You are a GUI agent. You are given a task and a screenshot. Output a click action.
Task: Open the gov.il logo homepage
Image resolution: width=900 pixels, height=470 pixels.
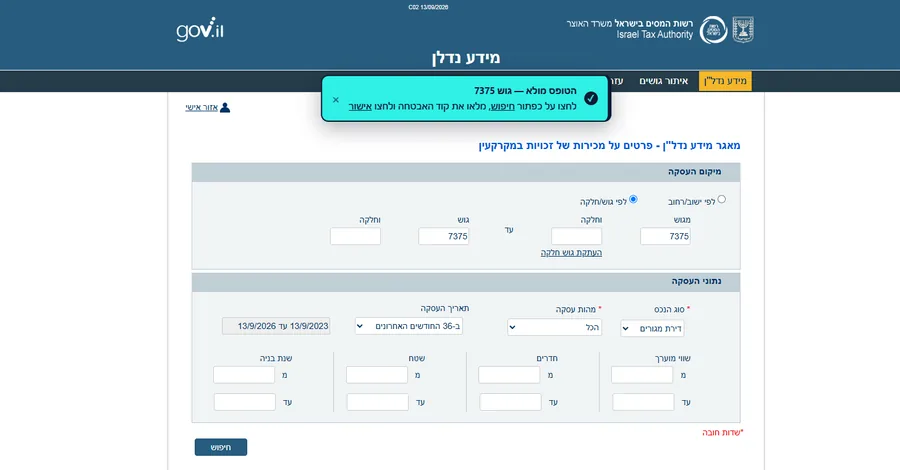coord(200,29)
